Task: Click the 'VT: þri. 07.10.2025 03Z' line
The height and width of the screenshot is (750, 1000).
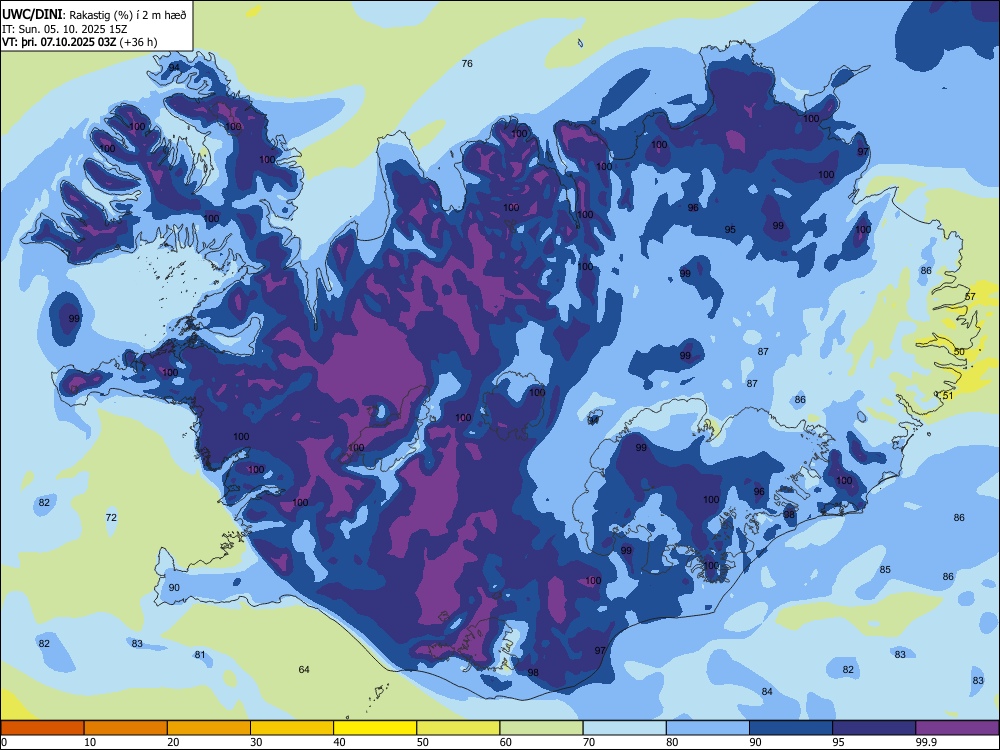Action: [x=60, y=42]
